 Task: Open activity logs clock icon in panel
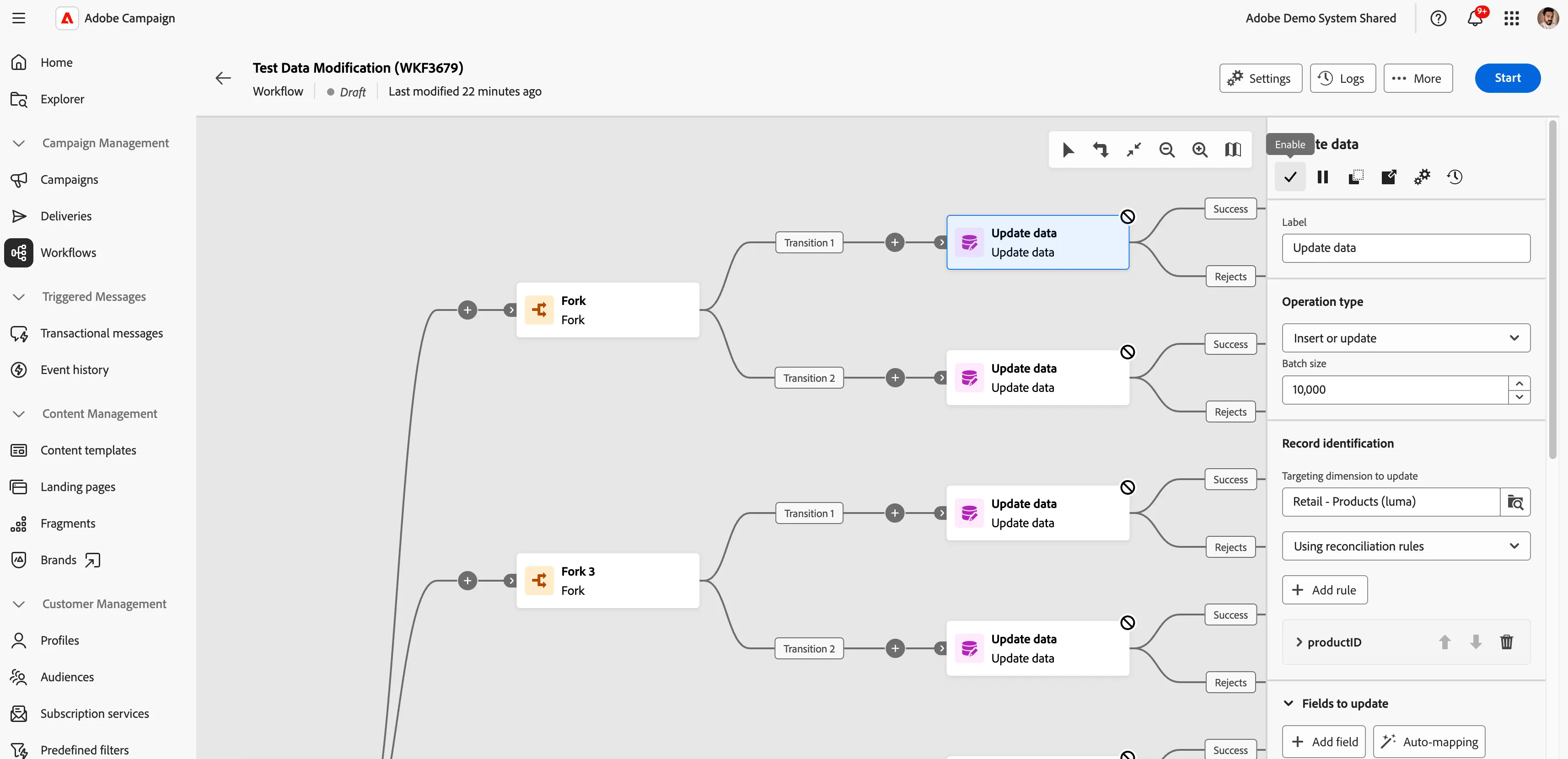(x=1455, y=177)
